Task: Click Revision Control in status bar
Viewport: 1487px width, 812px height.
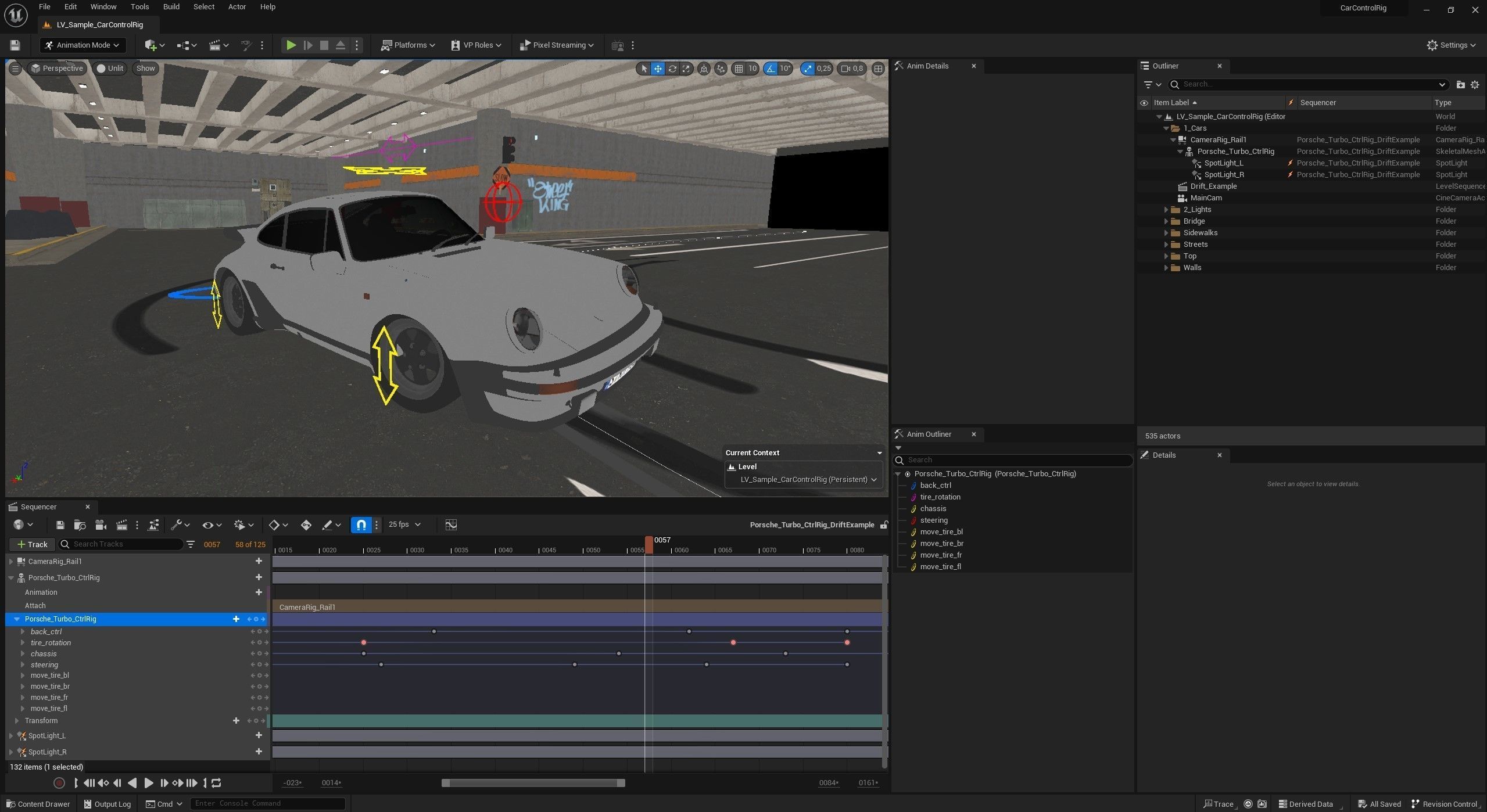Action: [x=1445, y=804]
